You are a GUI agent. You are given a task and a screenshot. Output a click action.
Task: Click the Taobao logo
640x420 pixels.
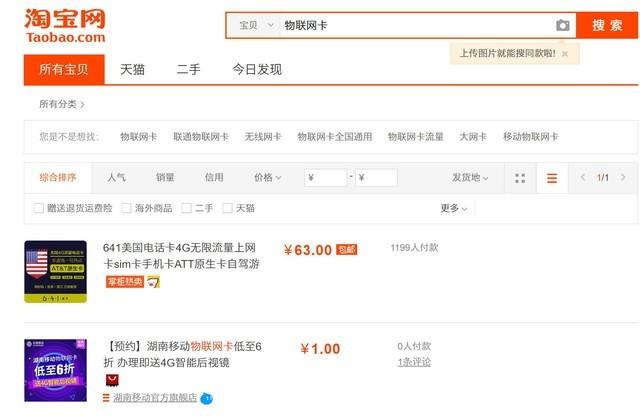65,26
